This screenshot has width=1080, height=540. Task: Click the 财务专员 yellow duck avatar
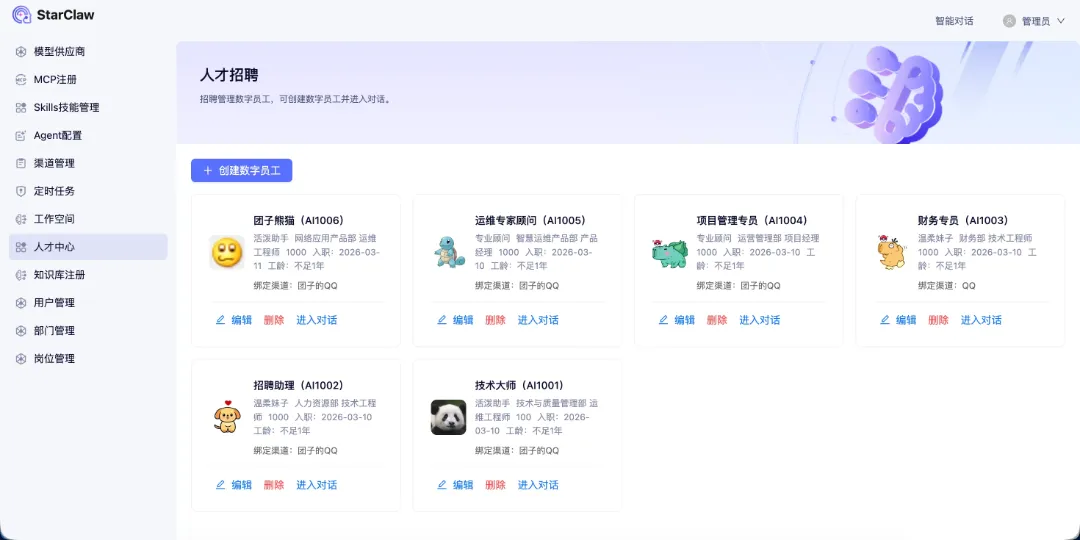[891, 252]
